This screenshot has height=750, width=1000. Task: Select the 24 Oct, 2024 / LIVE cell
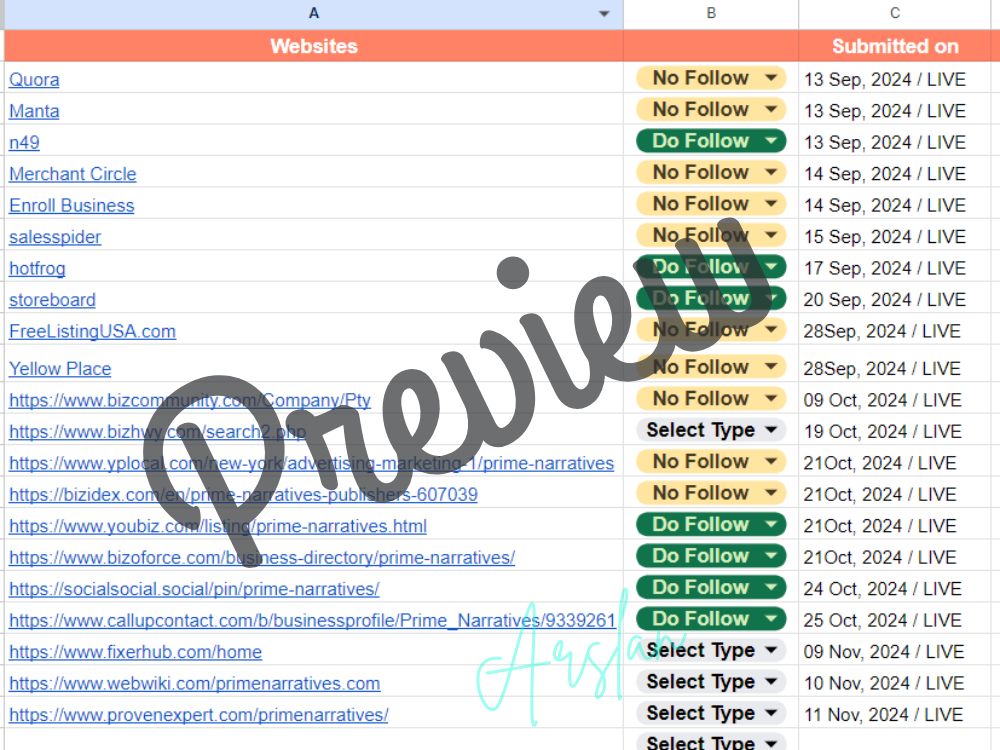pos(895,589)
